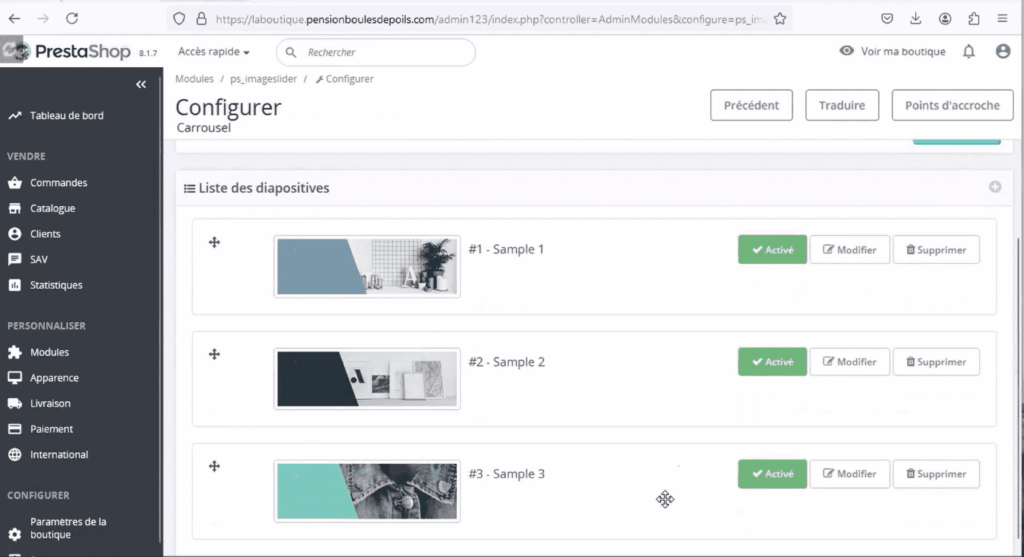
Task: Open the Paiement menu item
Action: [52, 429]
